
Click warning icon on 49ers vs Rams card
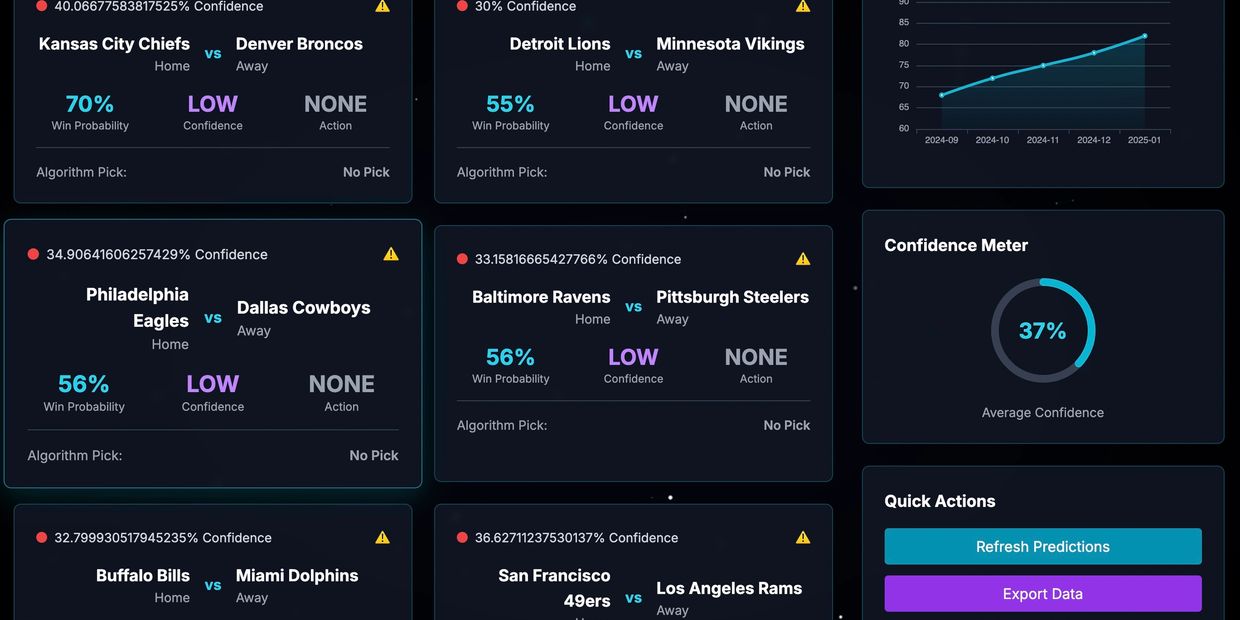803,537
